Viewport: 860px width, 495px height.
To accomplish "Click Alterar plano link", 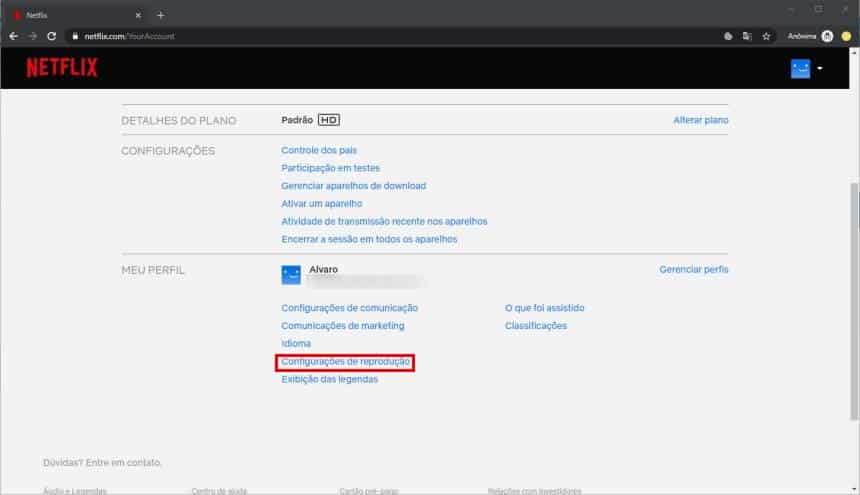I will click(700, 120).
